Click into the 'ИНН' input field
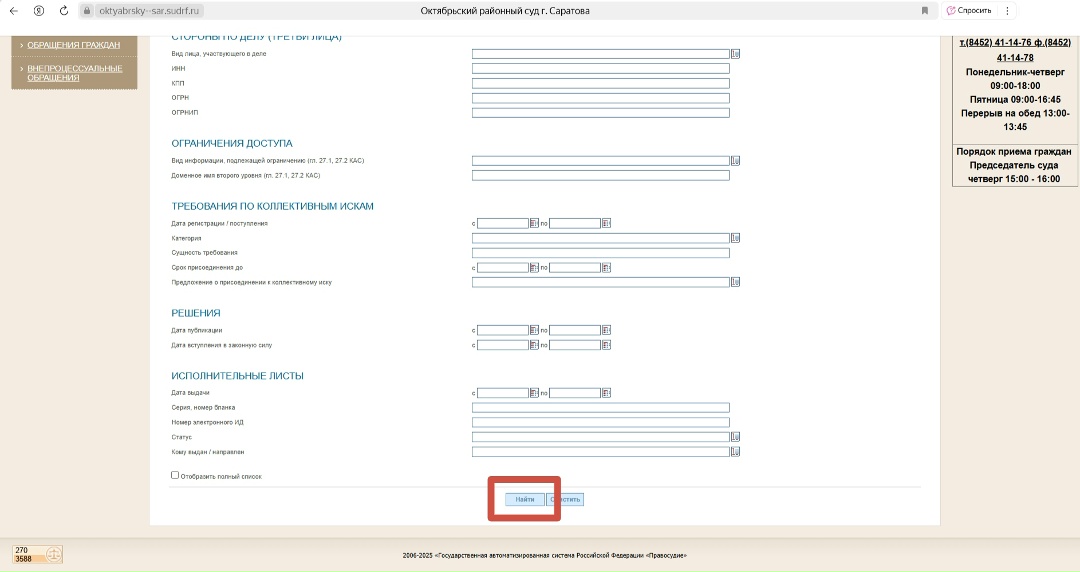This screenshot has height=572, width=1080. point(600,68)
